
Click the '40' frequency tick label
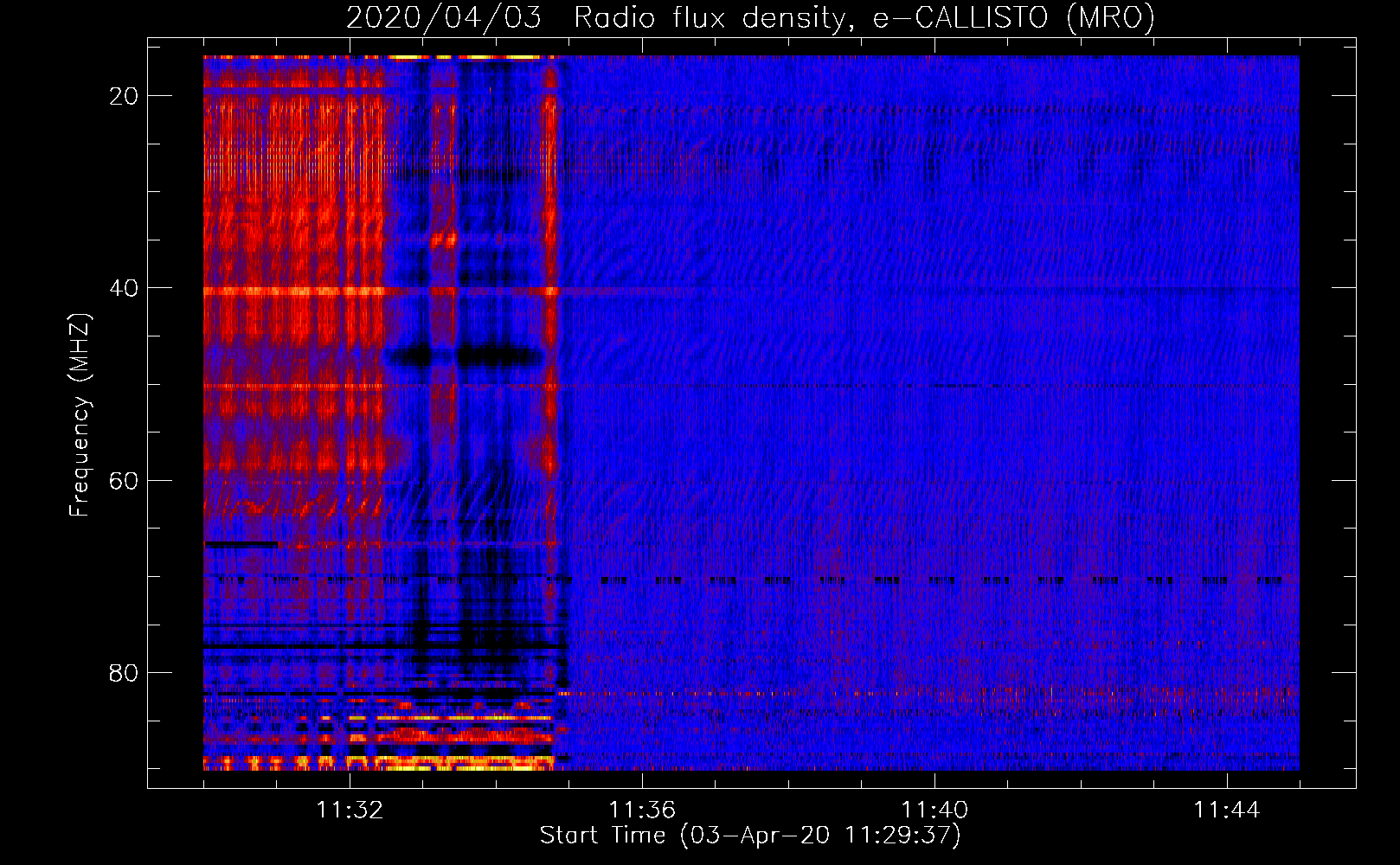coord(124,288)
